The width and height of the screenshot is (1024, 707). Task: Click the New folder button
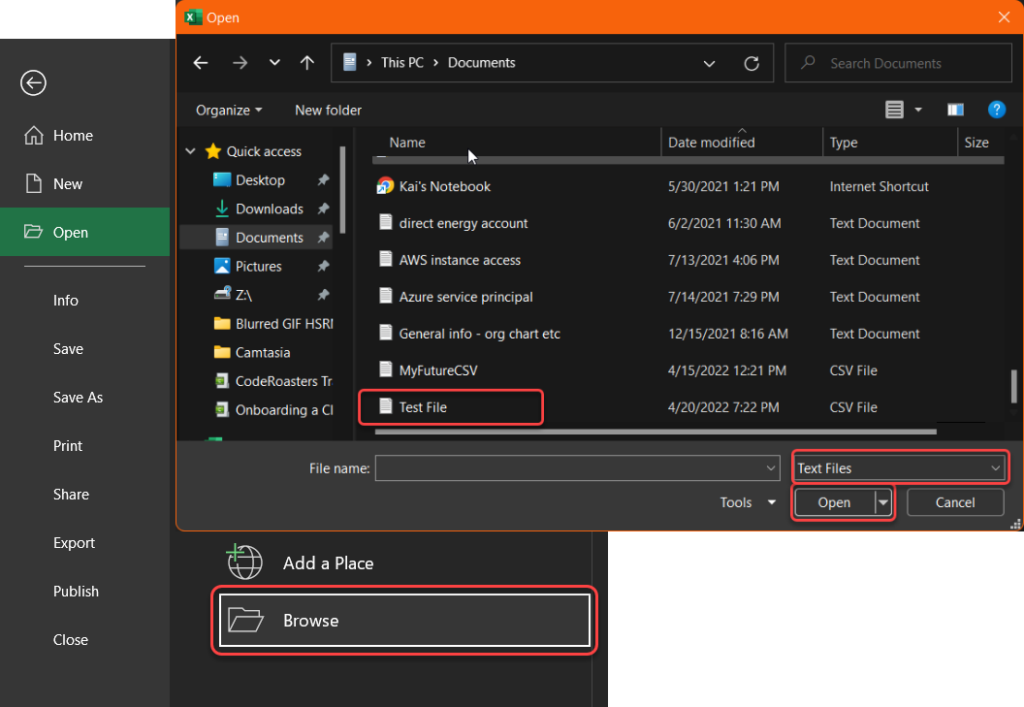328,110
